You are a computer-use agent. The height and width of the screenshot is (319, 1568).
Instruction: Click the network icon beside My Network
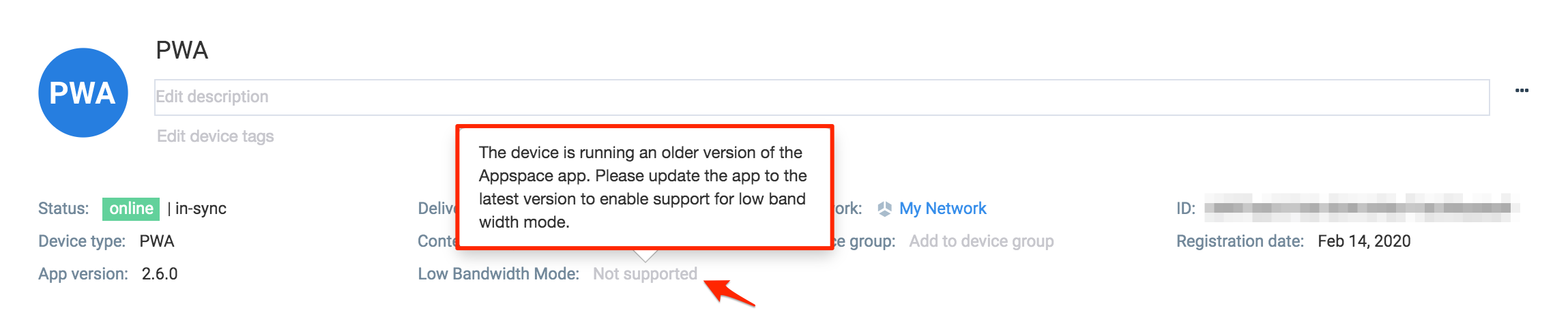pyautogui.click(x=884, y=209)
